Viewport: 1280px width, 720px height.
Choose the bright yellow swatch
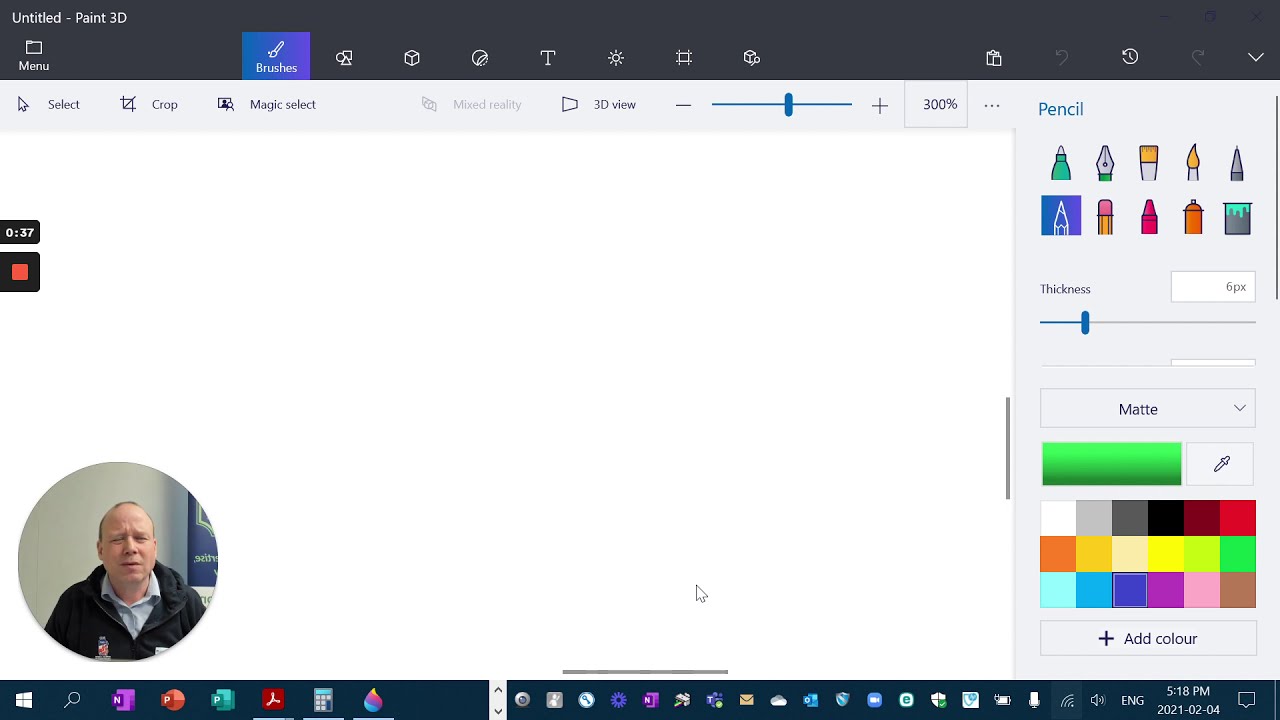(1166, 554)
